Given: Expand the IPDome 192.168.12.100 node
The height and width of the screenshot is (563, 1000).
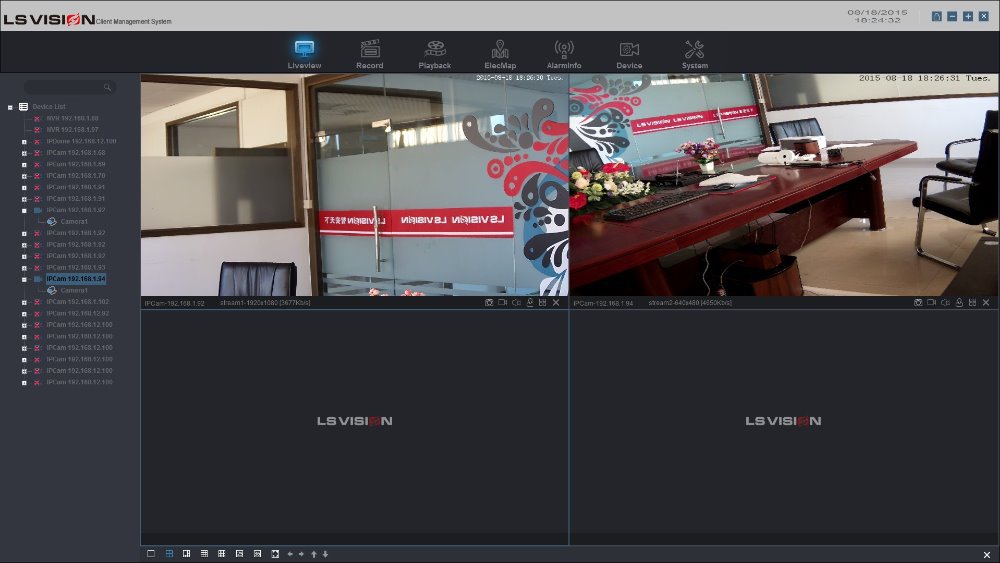Looking at the screenshot, I should (24, 142).
